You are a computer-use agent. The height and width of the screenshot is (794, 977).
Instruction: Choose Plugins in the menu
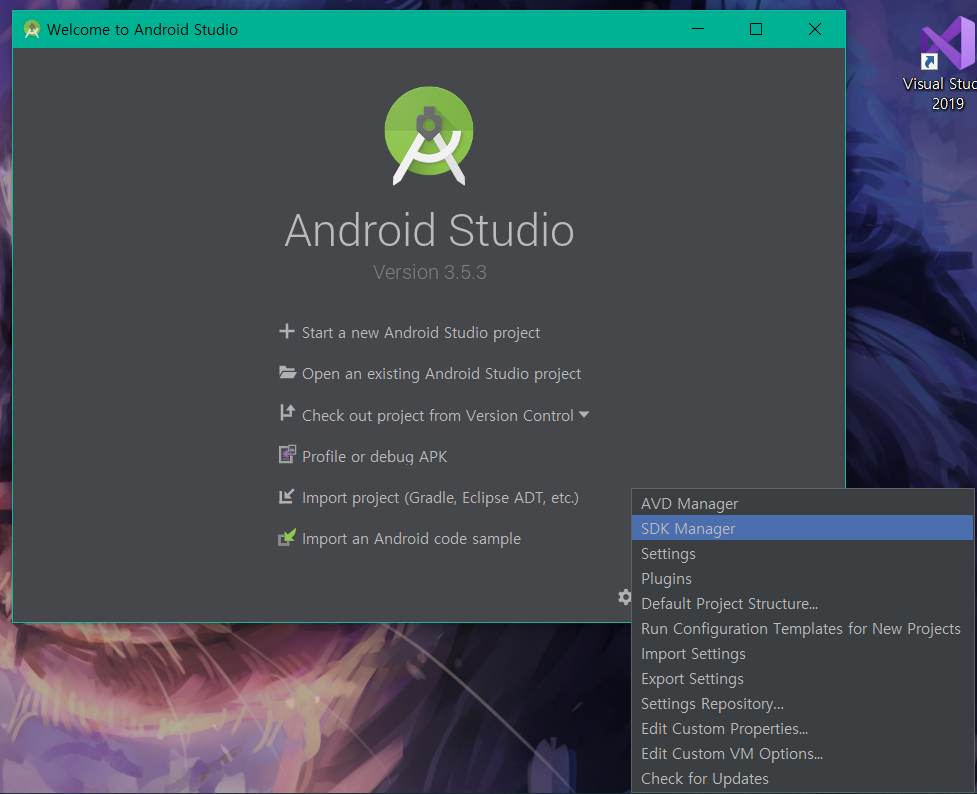pyautogui.click(x=802, y=578)
